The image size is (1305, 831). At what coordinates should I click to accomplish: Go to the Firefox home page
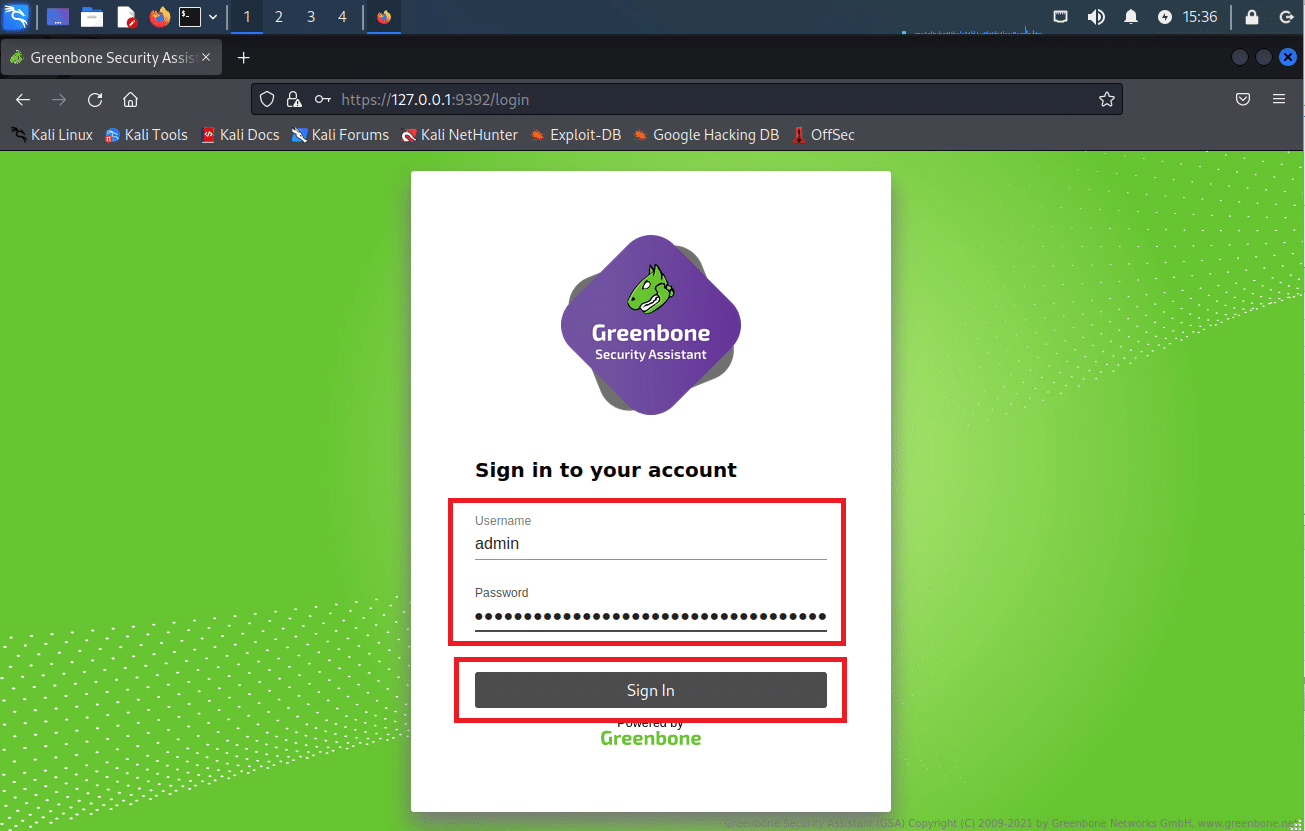click(x=130, y=99)
